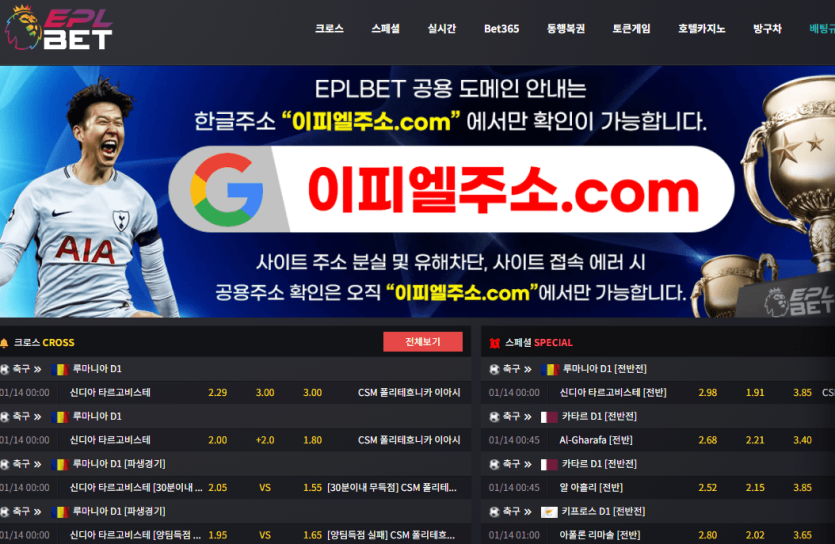
Task: Open the Bet365 menu
Action: (x=501, y=29)
